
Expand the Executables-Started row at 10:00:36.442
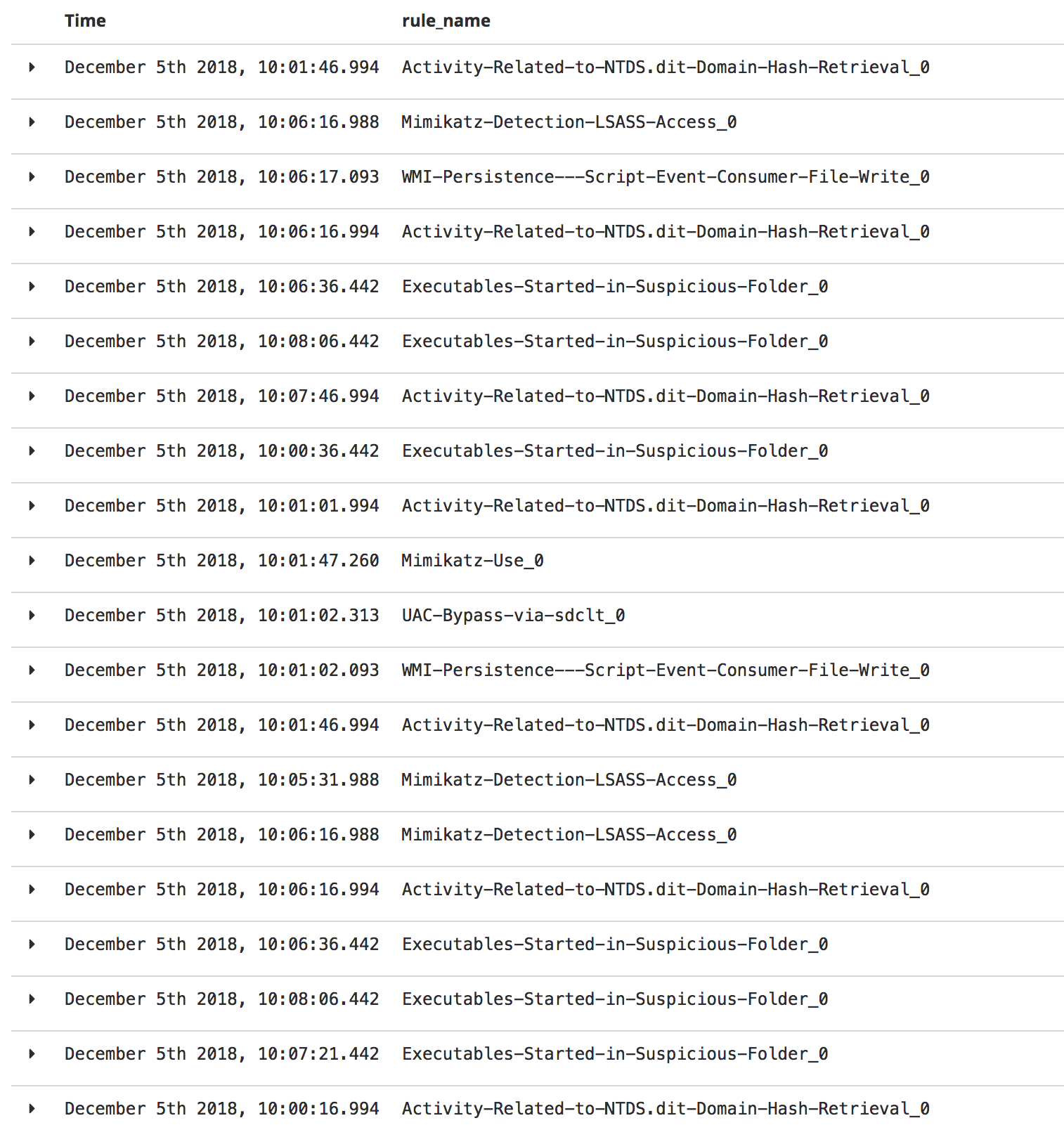pos(32,450)
